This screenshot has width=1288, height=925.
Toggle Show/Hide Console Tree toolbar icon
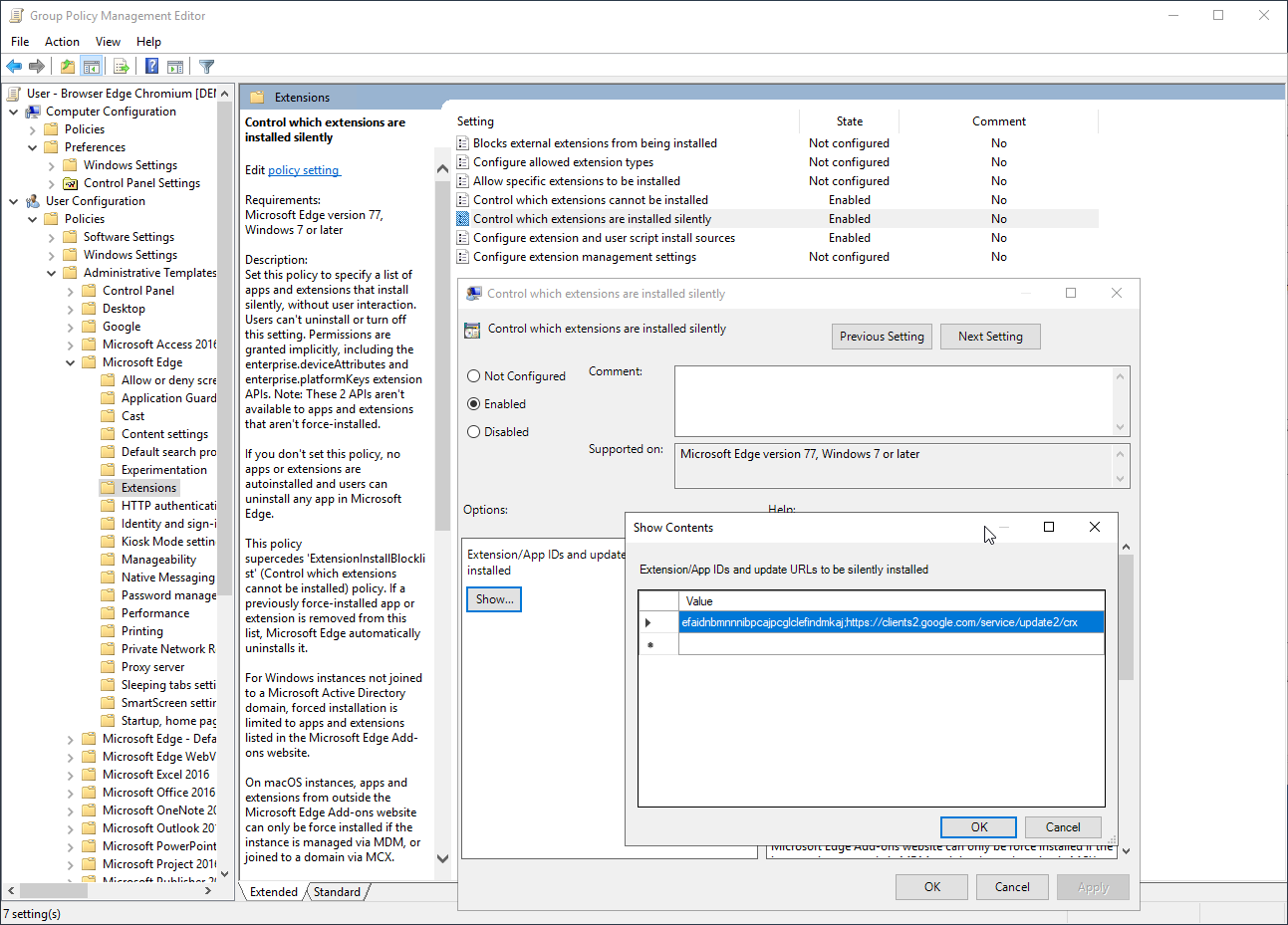(x=92, y=67)
